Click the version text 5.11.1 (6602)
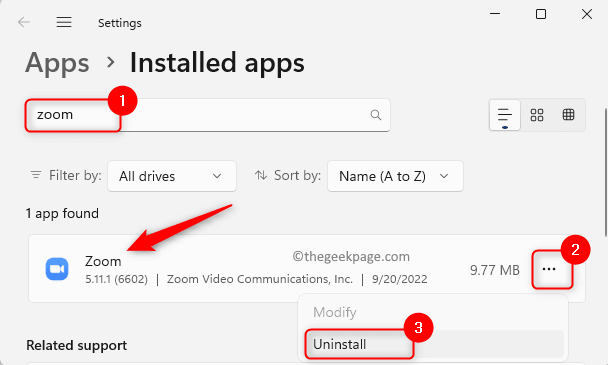 click(116, 279)
